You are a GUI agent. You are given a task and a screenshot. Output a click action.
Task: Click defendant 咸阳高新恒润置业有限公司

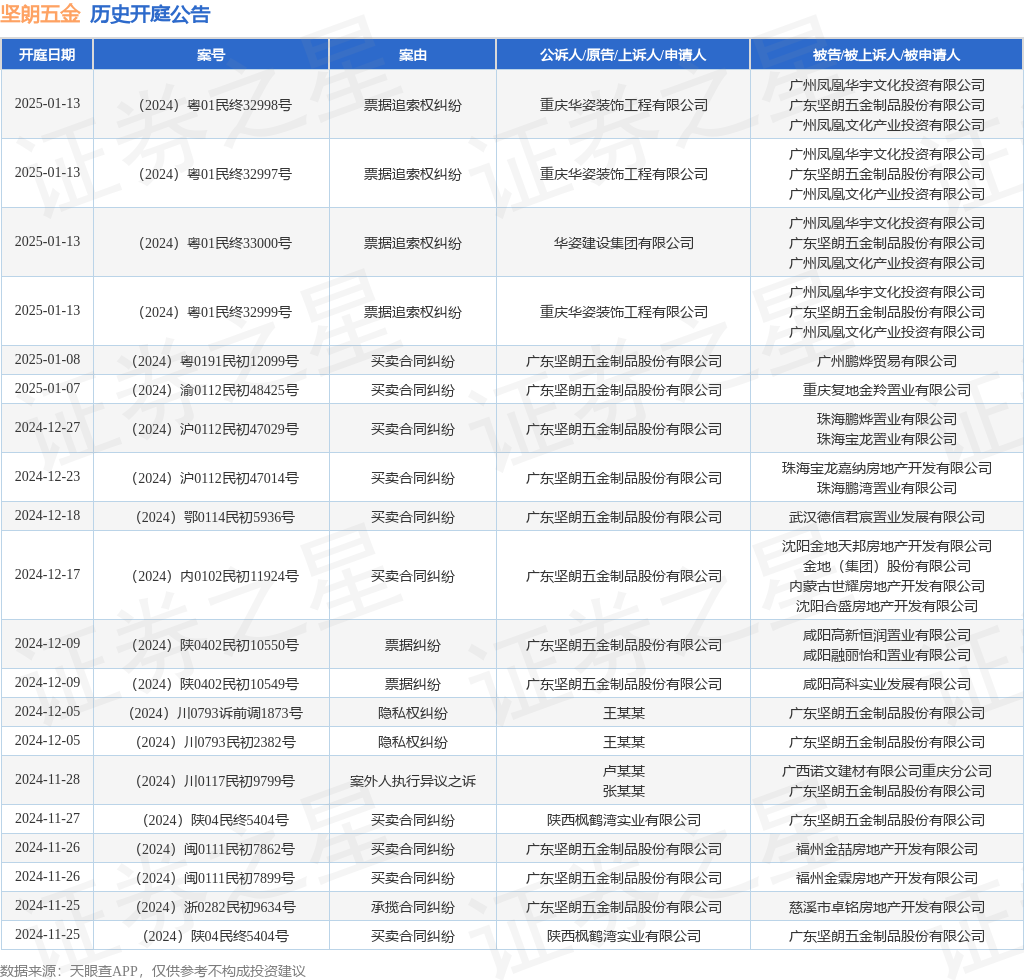(x=887, y=635)
